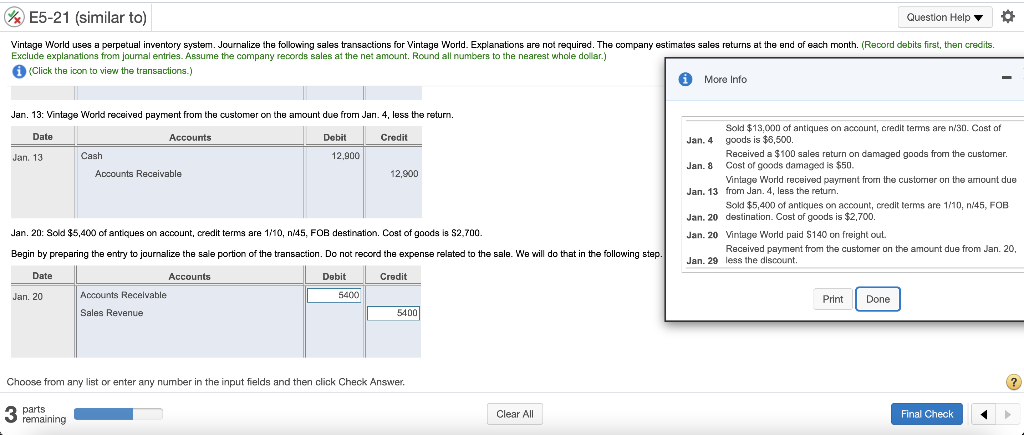The width and height of the screenshot is (1024, 435).
Task: Click the Jan. 29 transaction text
Action: point(871,255)
